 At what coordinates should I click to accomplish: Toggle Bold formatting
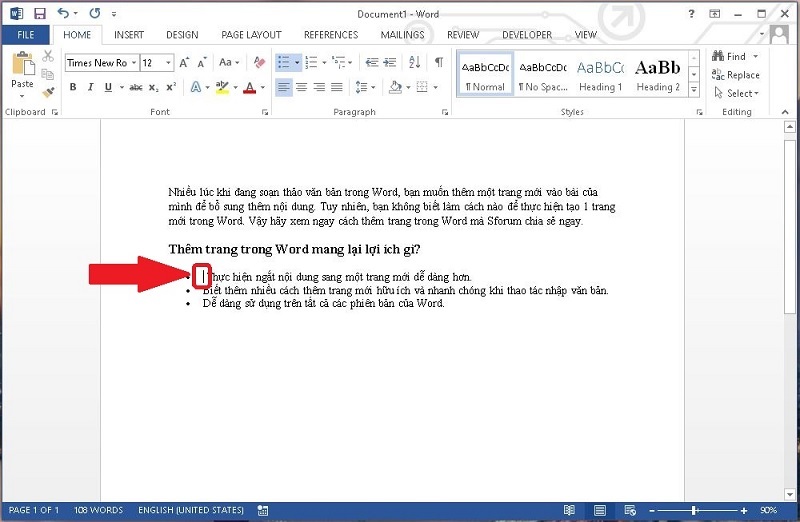(x=73, y=87)
